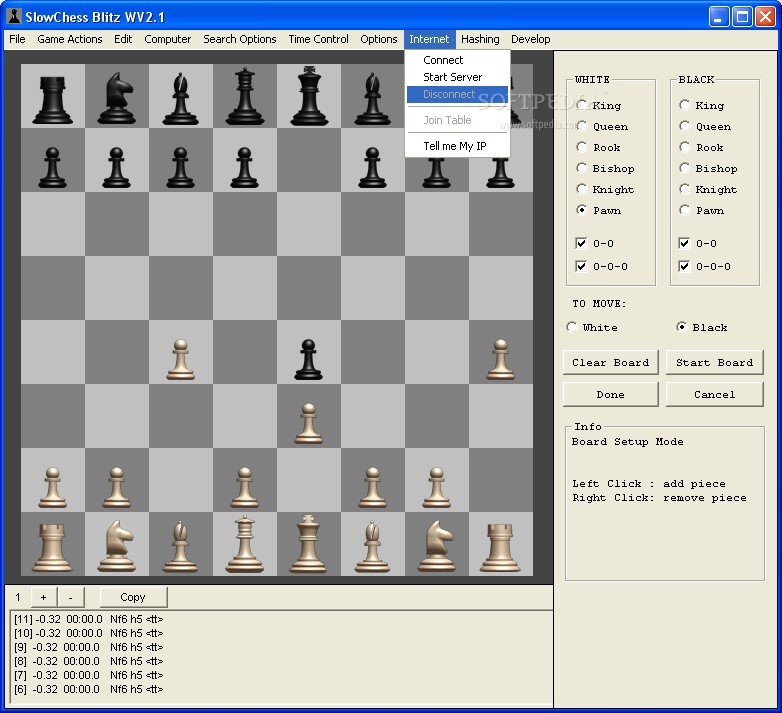Screen dimensions: 782x713
Task: Decrease lines with the - button
Action: [71, 597]
